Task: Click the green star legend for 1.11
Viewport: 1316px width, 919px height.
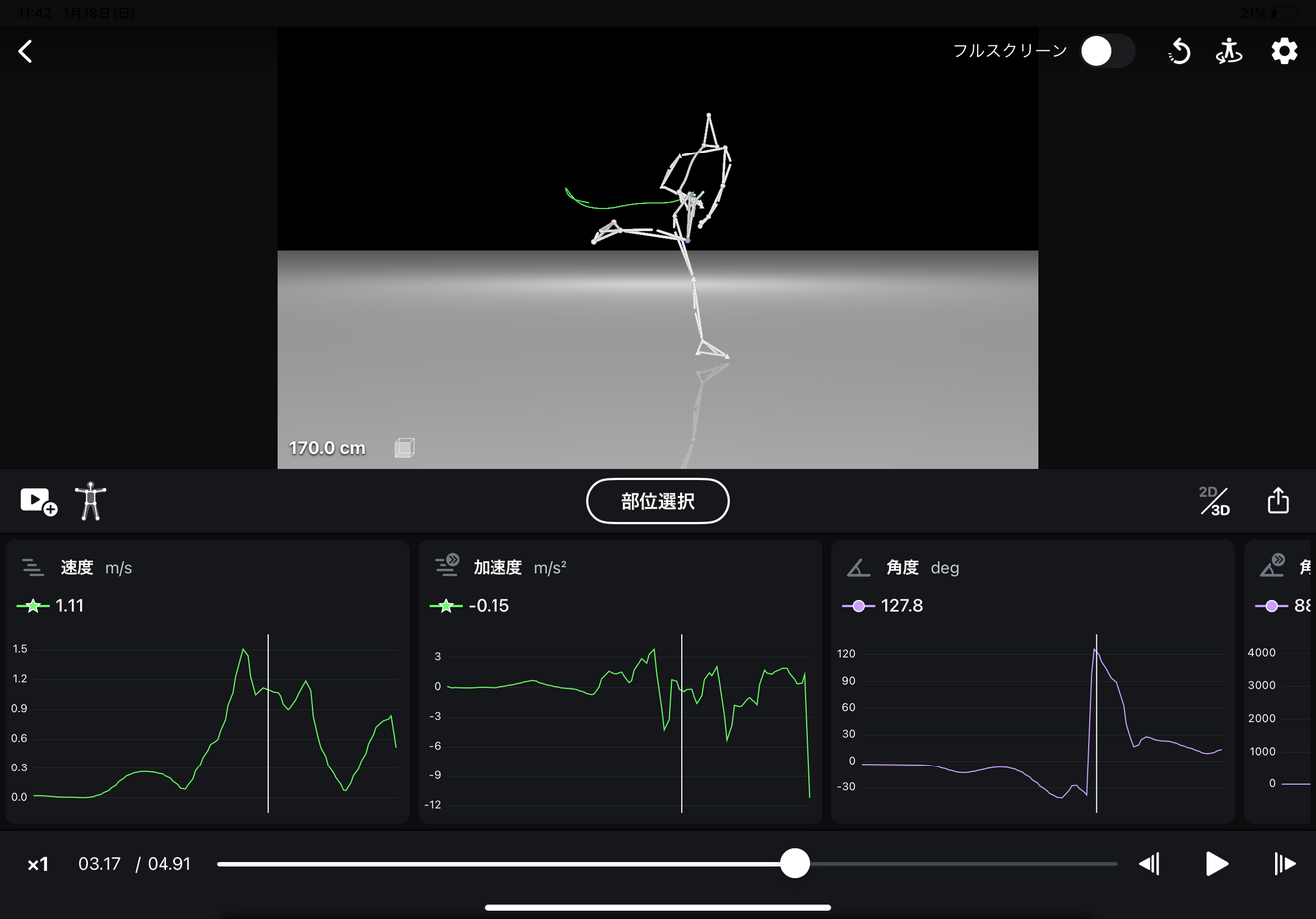Action: [33, 606]
